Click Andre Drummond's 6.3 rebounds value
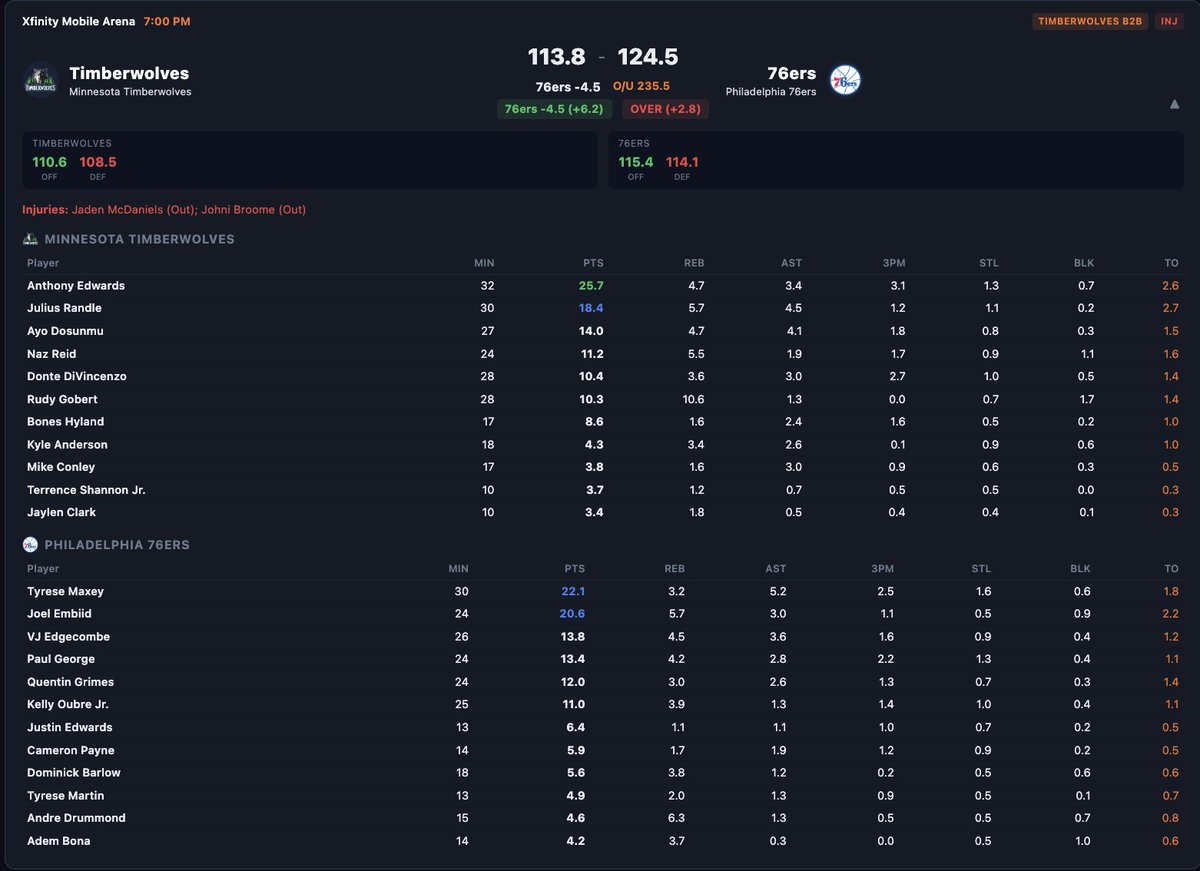 (676, 818)
